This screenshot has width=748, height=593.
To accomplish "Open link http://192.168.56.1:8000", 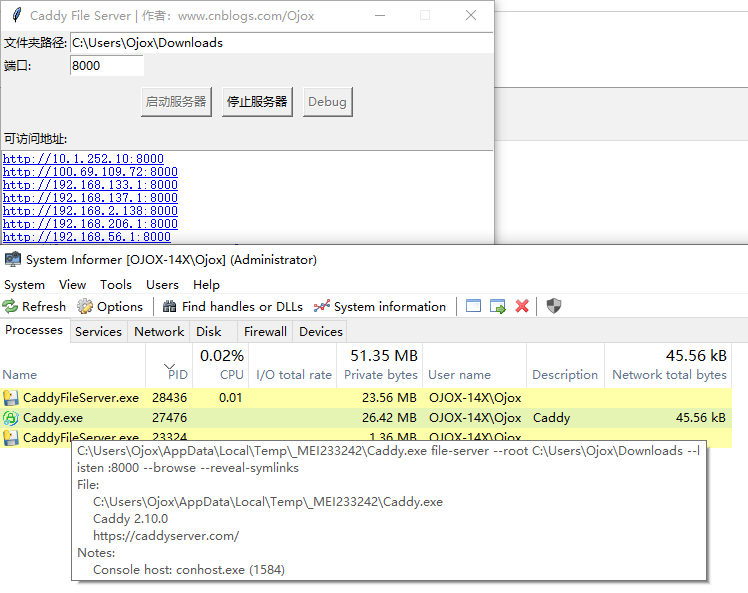I will 87,237.
